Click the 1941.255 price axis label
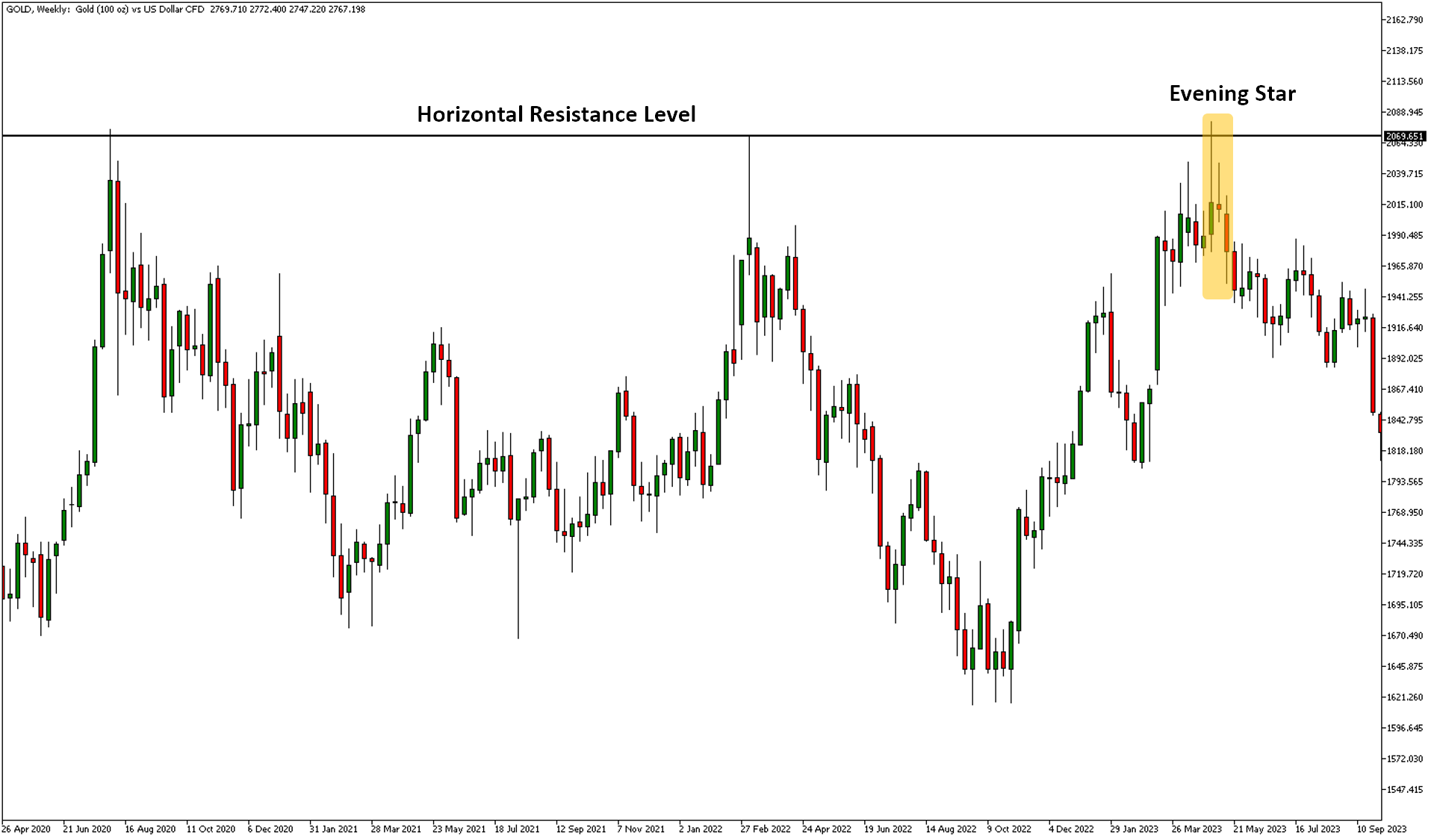The image size is (1437, 840). click(x=1404, y=297)
